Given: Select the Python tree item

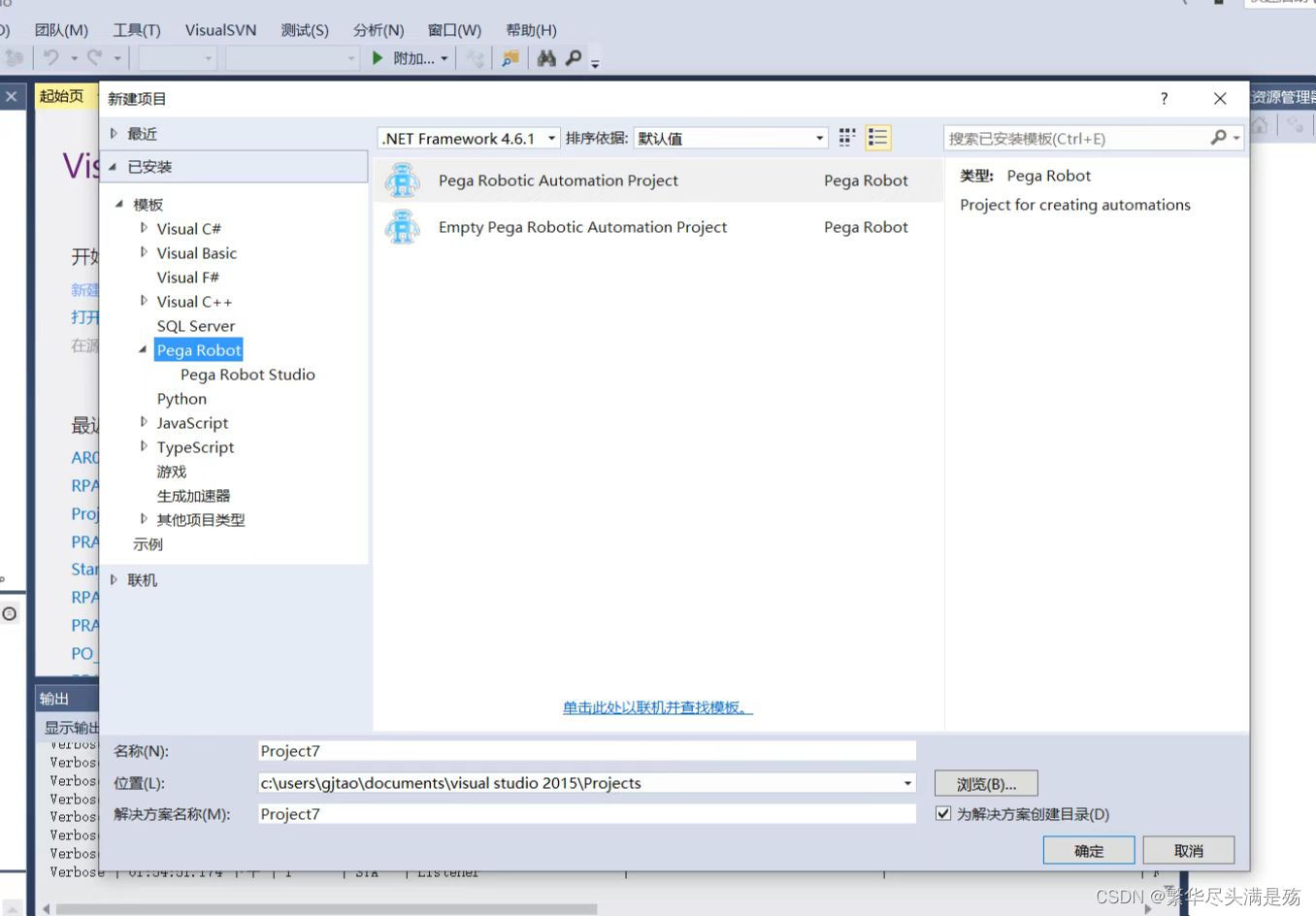Looking at the screenshot, I should click(181, 399).
